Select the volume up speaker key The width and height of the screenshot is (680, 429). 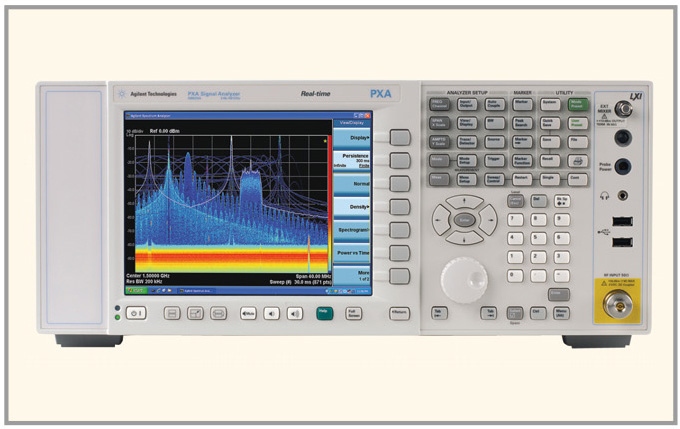pos(295,313)
